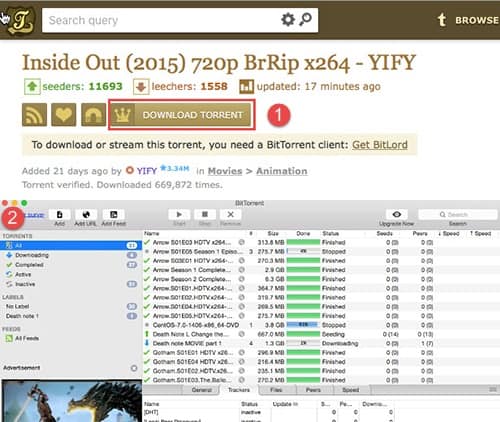Select Arrow Season 1 Complete torrent row
500x422 pixels.
click(322, 270)
